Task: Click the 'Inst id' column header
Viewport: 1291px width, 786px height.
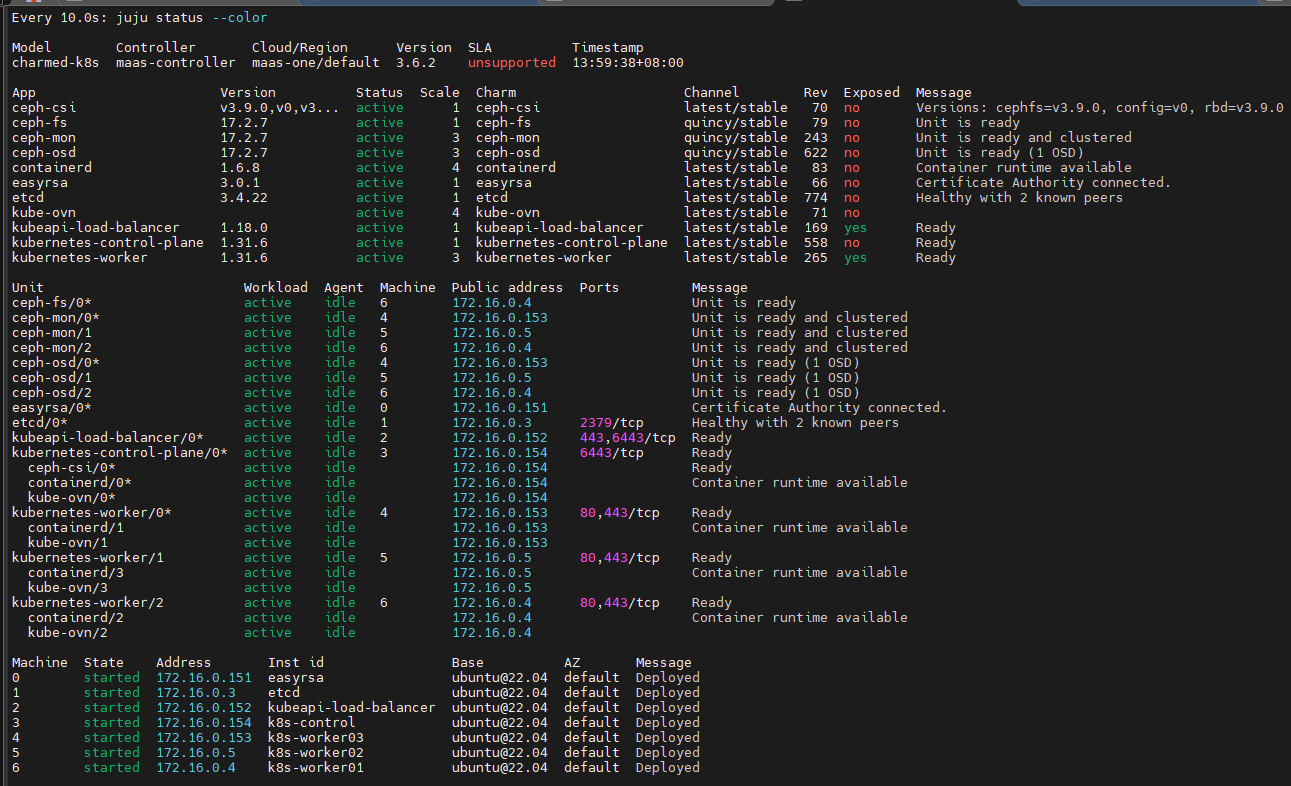Action: point(295,663)
